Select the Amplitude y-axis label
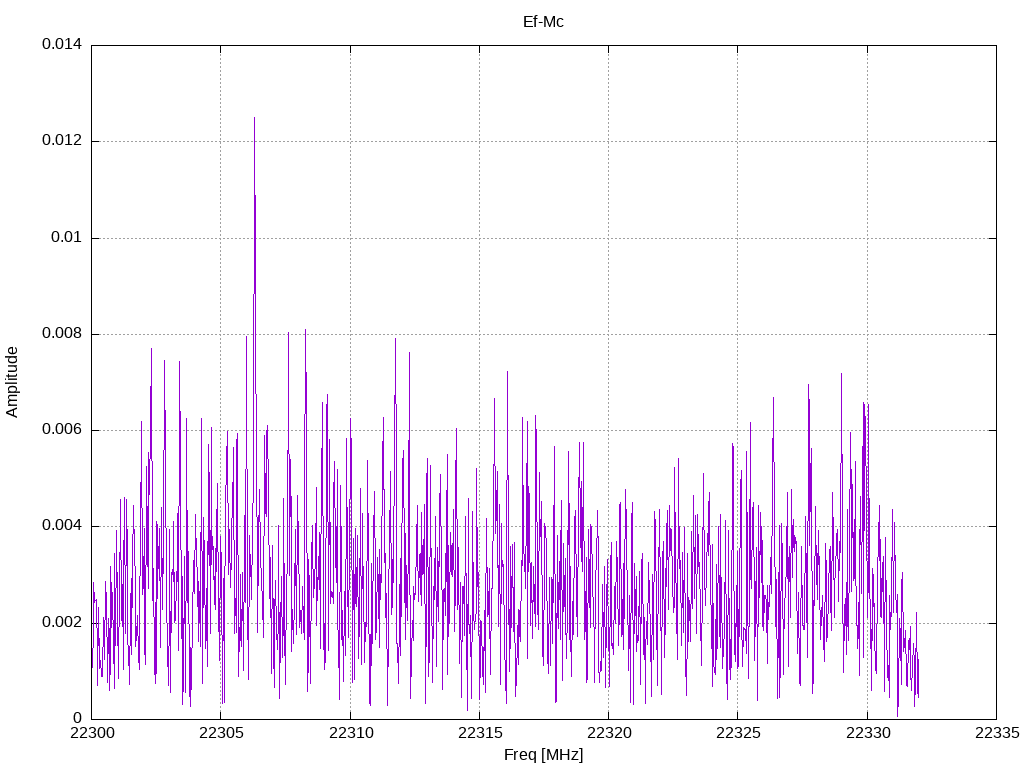 (x=12, y=381)
